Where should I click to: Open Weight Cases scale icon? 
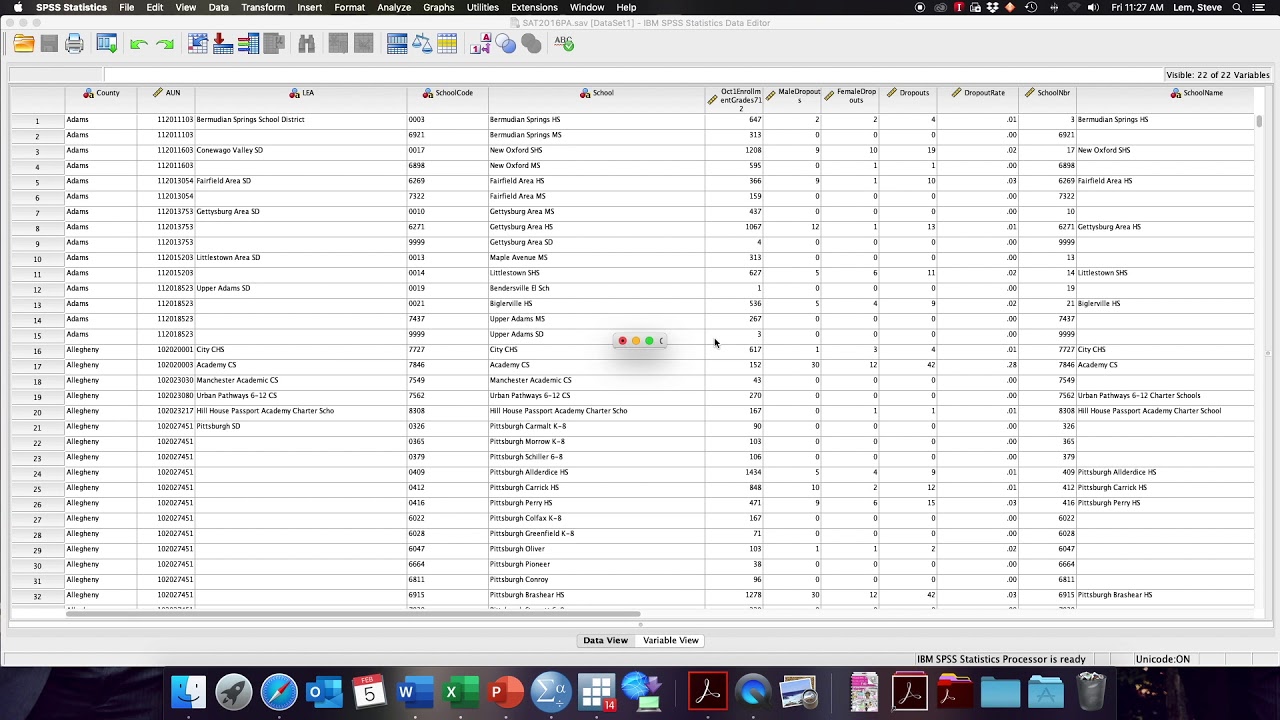[422, 43]
